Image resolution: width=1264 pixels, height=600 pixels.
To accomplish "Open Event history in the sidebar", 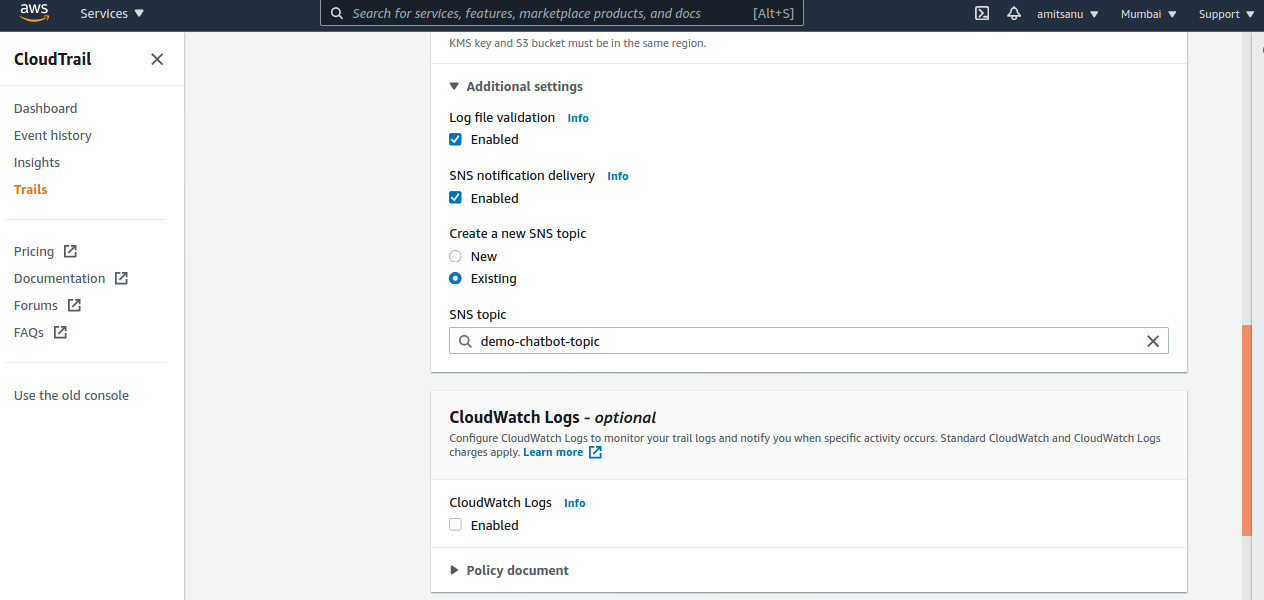I will click(52, 135).
